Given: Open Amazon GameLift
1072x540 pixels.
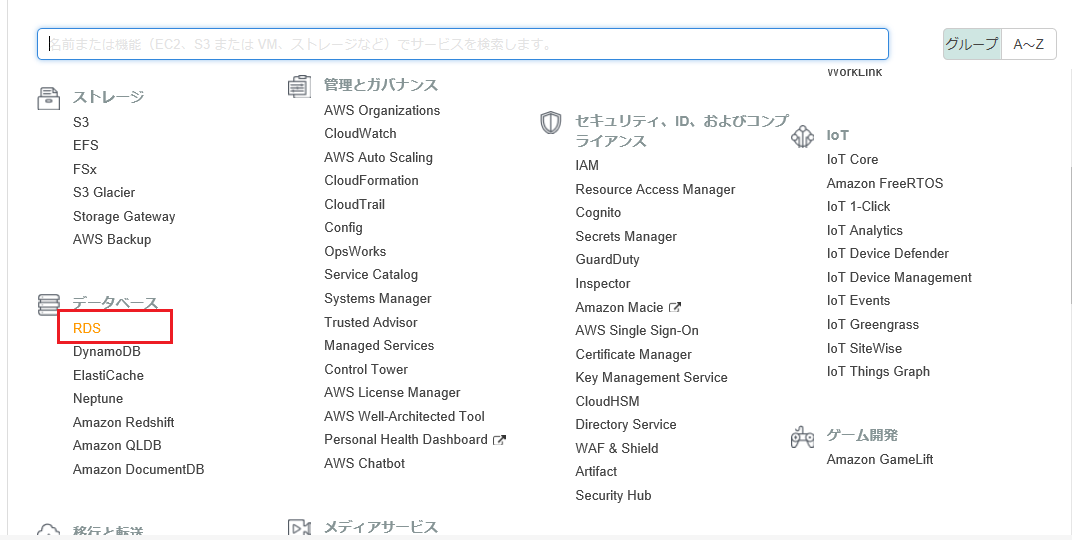Looking at the screenshot, I should coord(879,459).
